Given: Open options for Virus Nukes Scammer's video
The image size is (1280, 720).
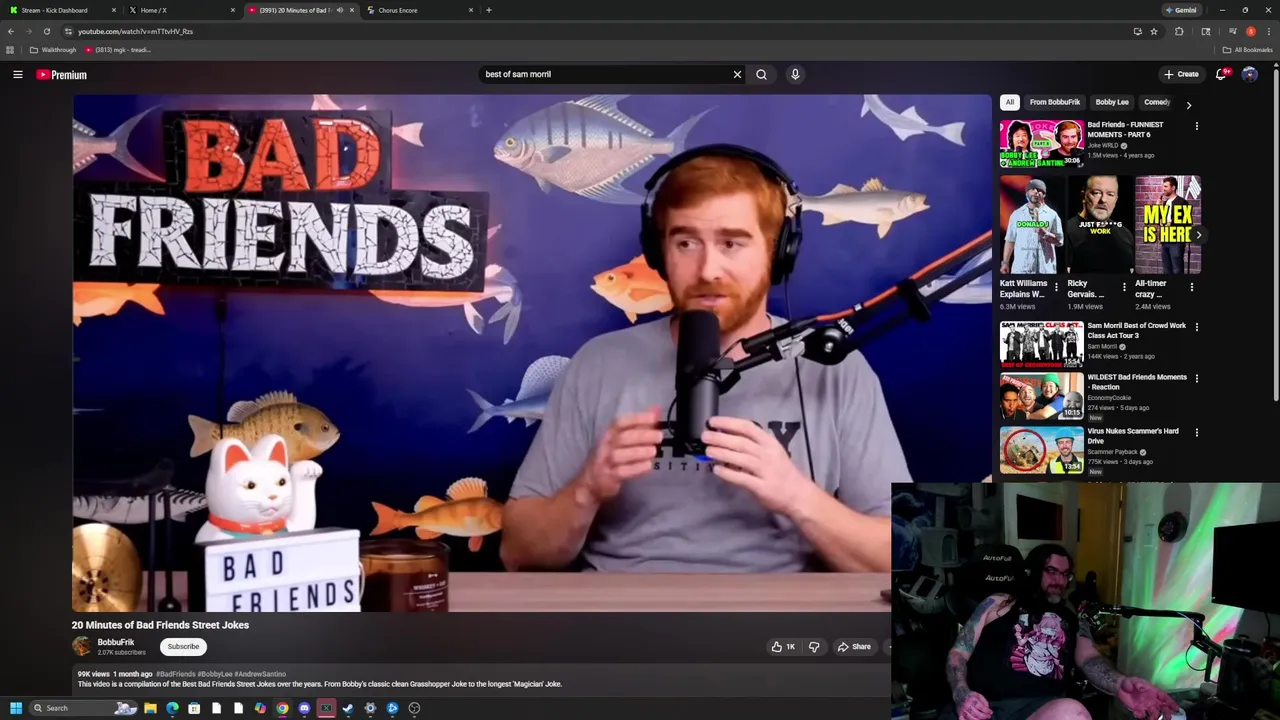Looking at the screenshot, I should 1196,432.
